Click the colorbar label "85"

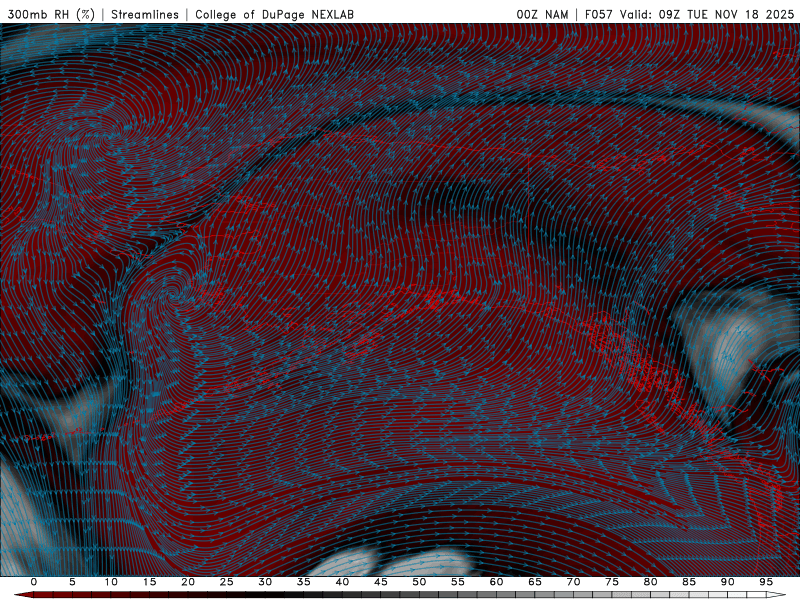coord(689,582)
